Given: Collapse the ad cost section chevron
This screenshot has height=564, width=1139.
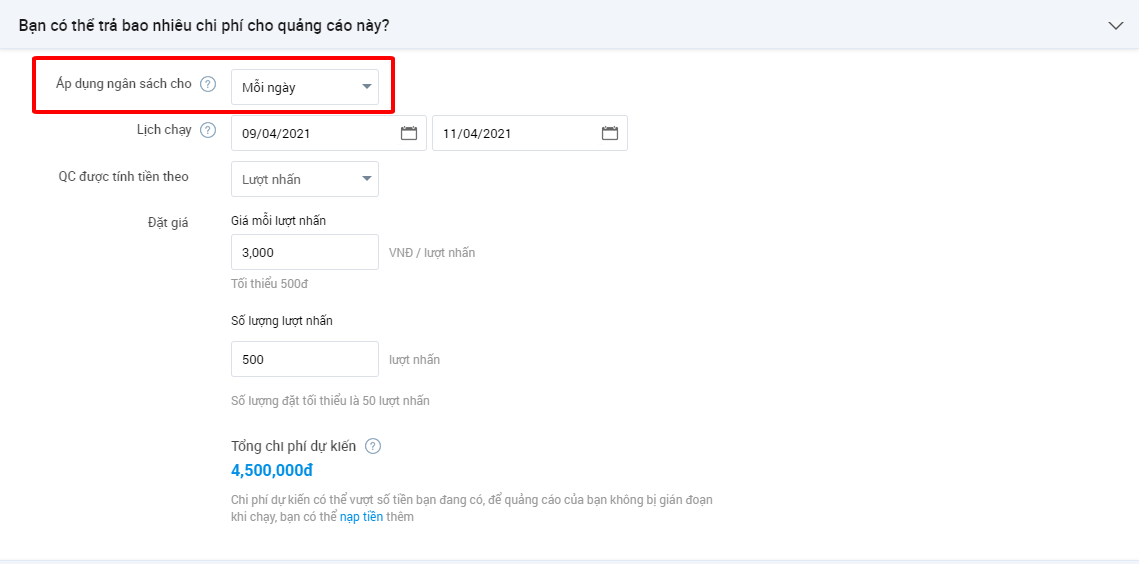Looking at the screenshot, I should tap(1115, 25).
